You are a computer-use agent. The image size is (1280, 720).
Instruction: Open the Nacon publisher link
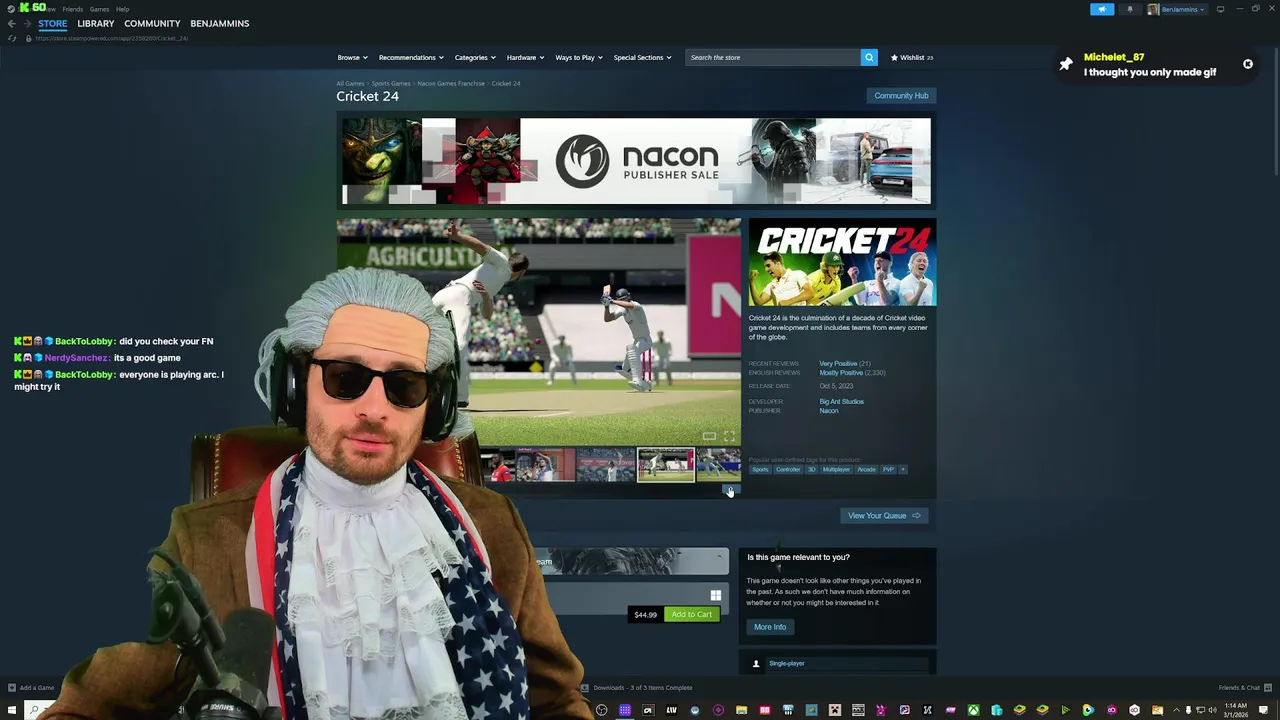(829, 411)
